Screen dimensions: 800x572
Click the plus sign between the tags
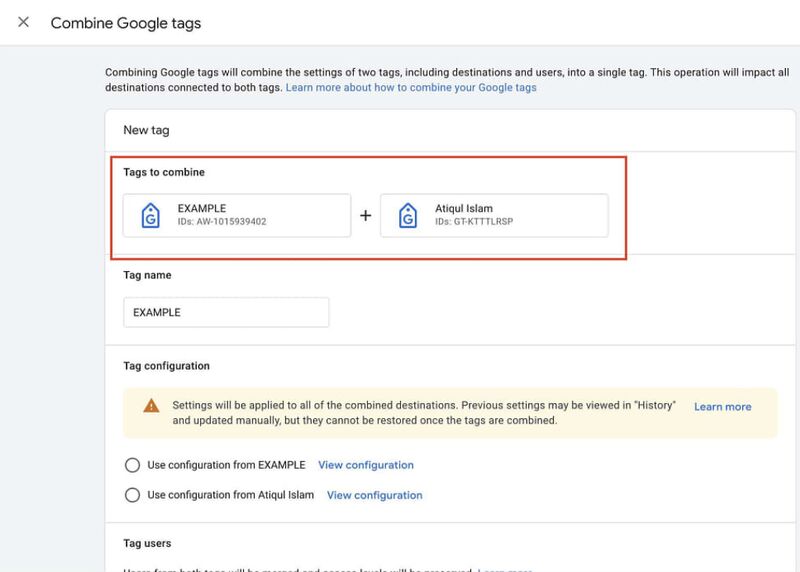tap(365, 215)
